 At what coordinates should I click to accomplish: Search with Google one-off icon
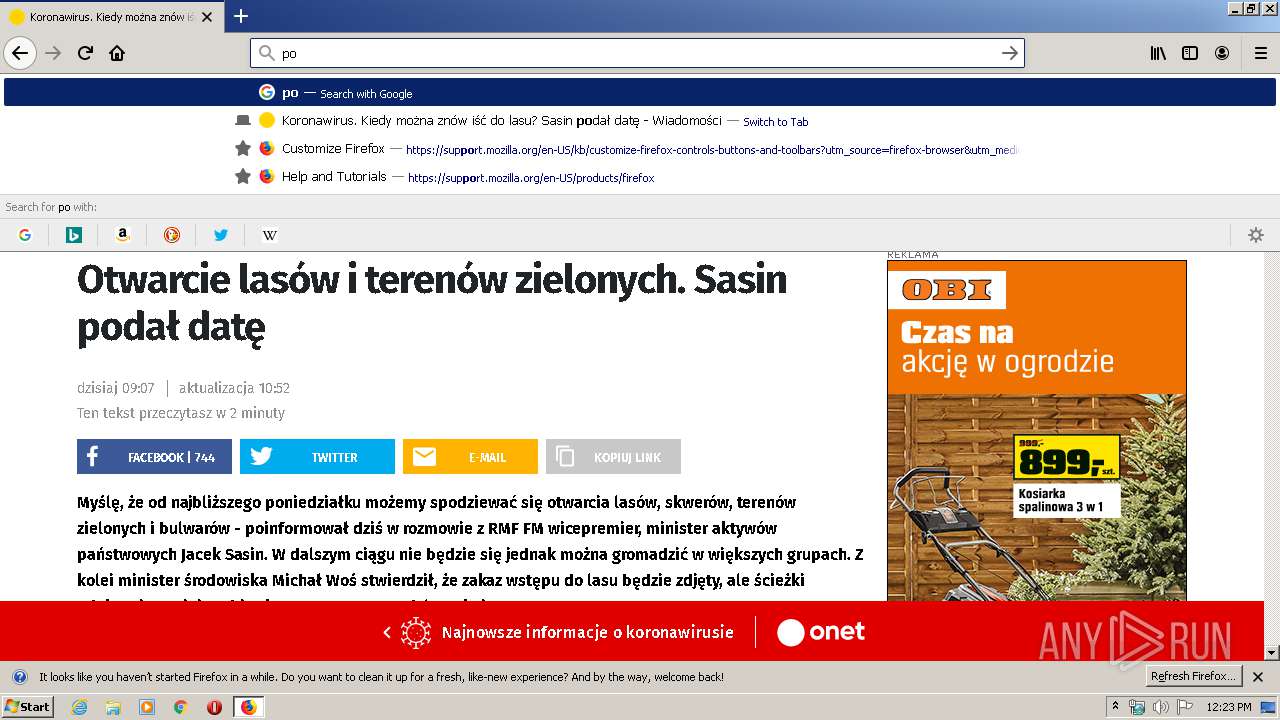click(x=25, y=235)
